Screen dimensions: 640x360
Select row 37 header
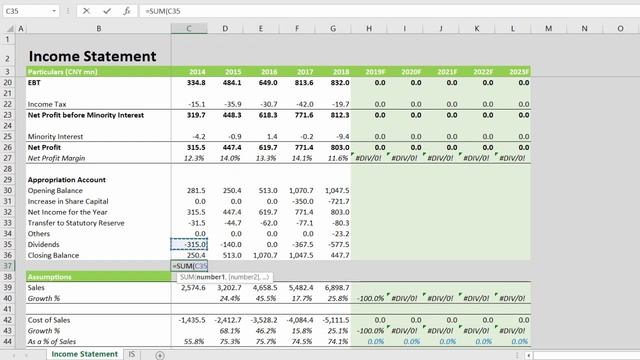pos(7,266)
